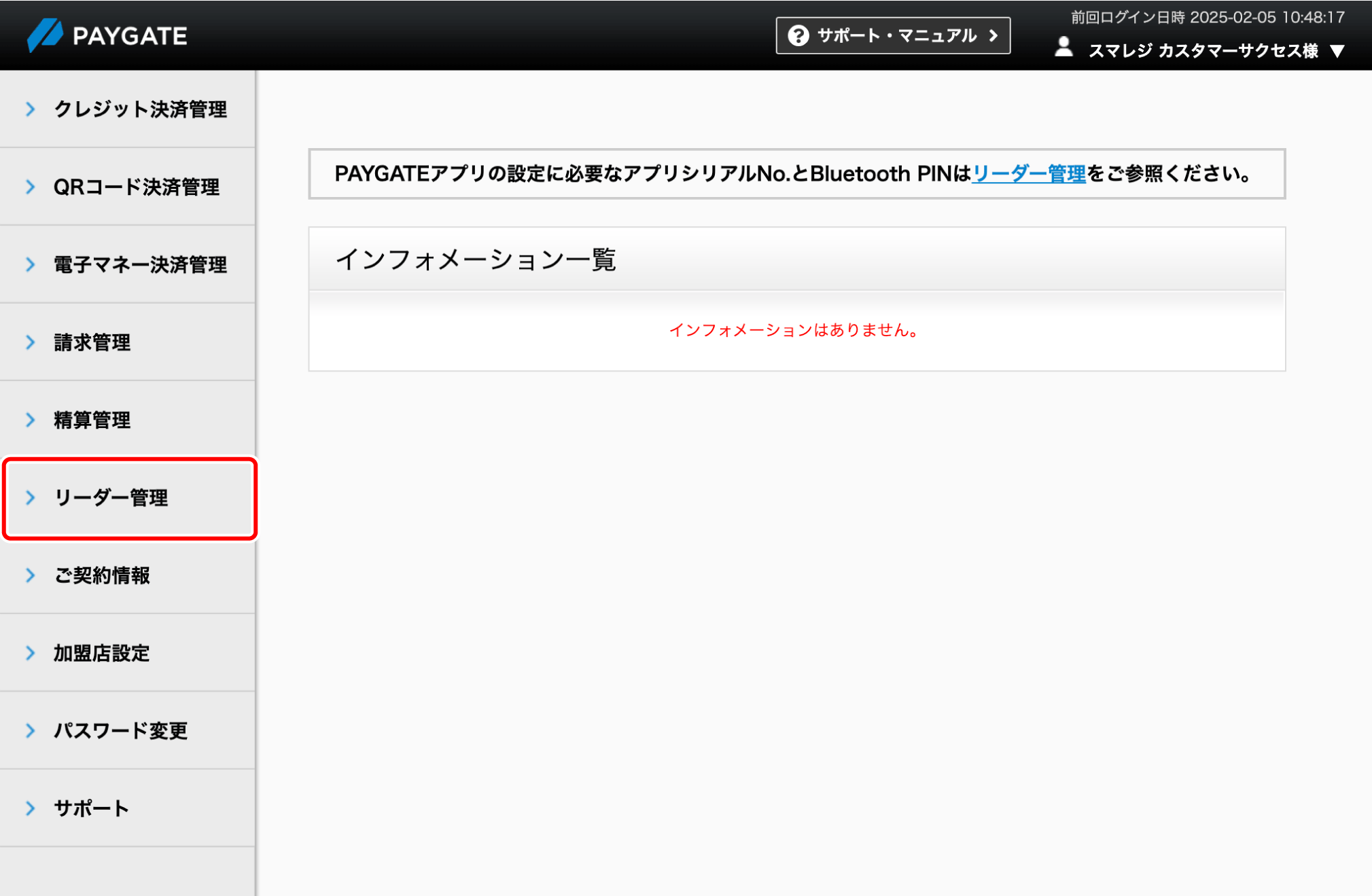Click the 前回ログイン日時 timestamp text
Screen dimensions: 1372x896
[1208, 17]
